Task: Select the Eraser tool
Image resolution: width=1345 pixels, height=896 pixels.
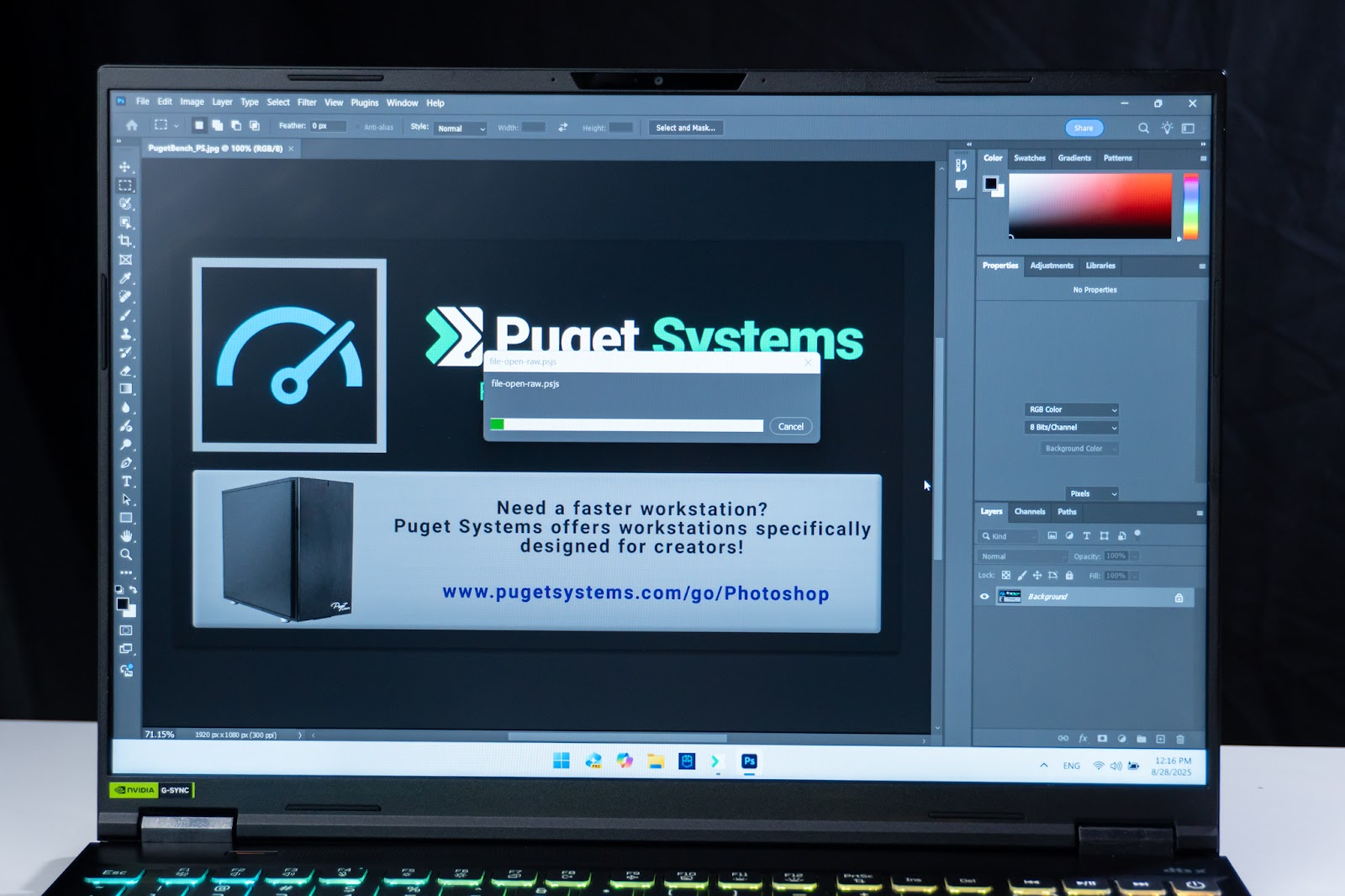Action: click(x=125, y=371)
